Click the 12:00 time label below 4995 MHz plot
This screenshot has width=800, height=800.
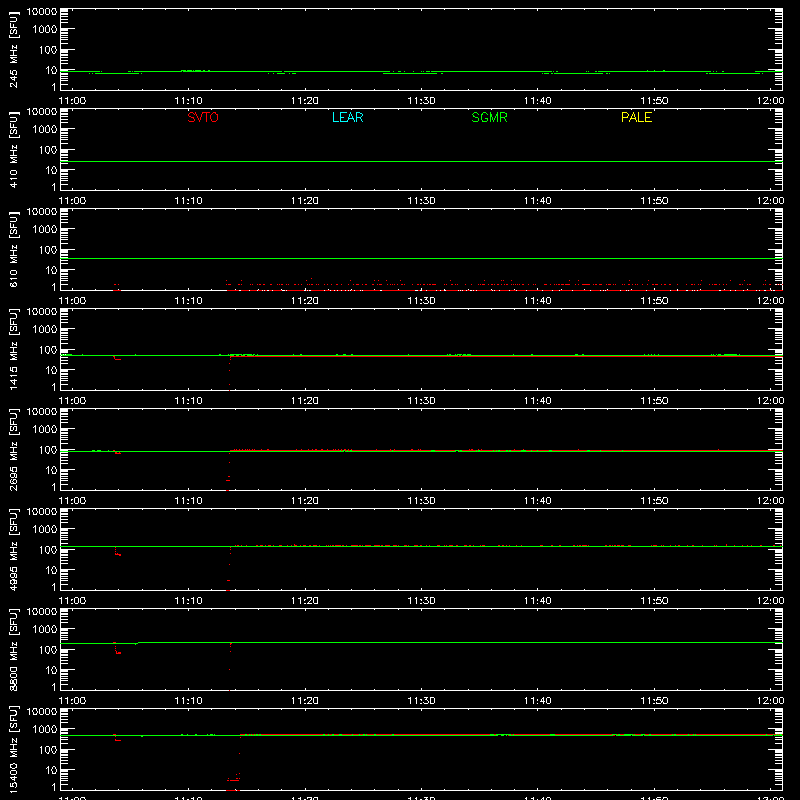770,601
